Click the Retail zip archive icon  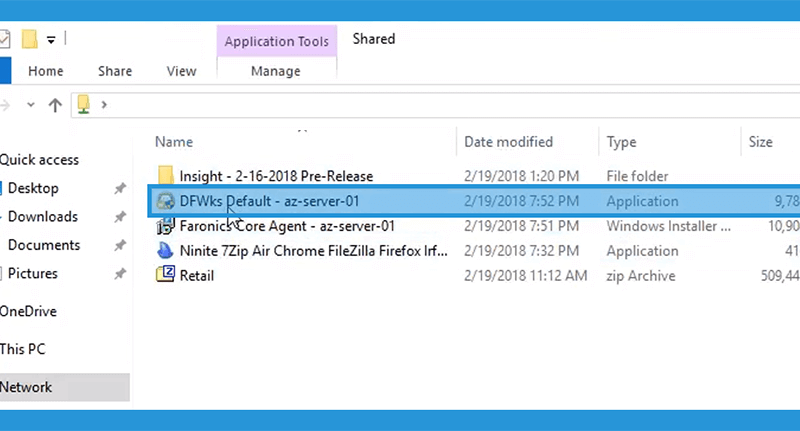click(x=165, y=275)
